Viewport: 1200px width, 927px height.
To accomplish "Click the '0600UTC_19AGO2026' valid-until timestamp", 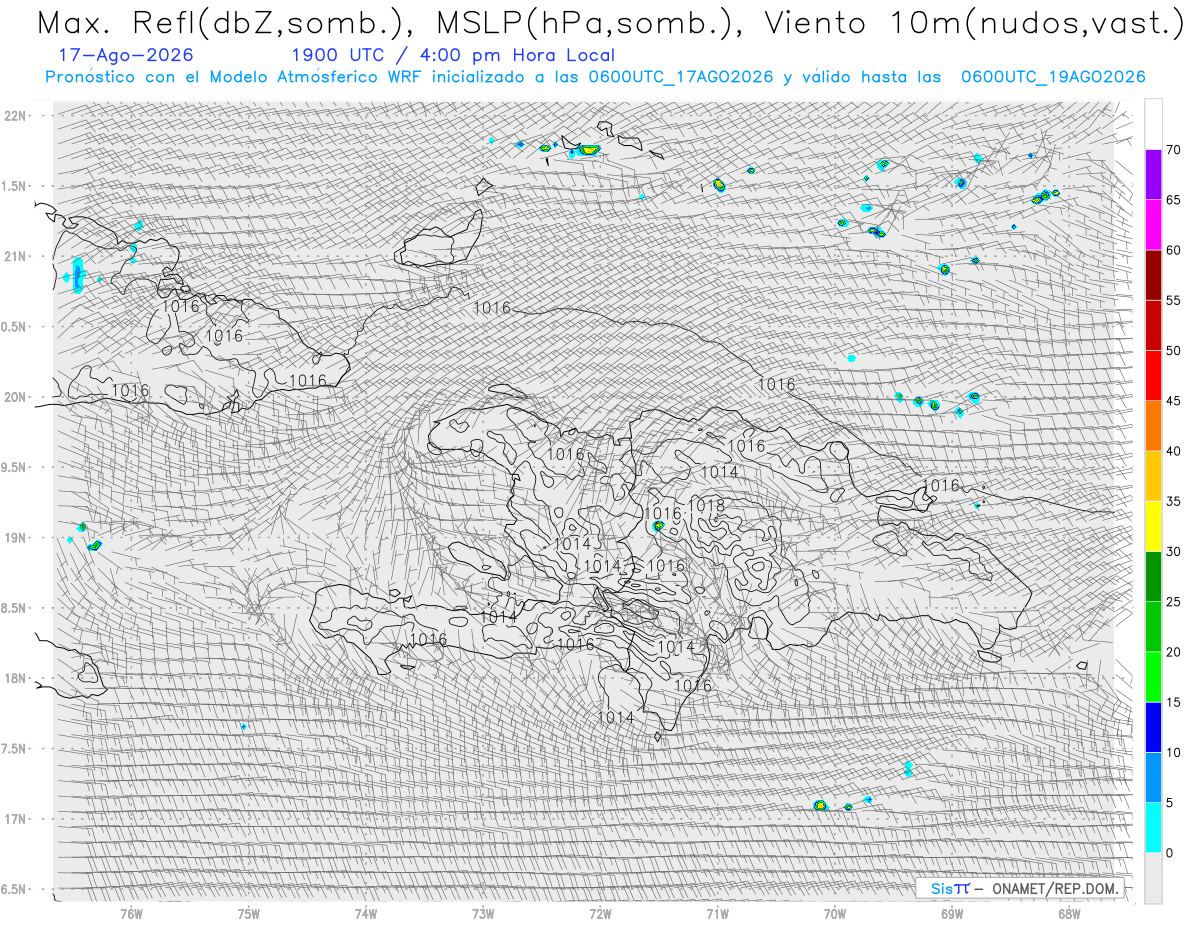I will click(1053, 77).
